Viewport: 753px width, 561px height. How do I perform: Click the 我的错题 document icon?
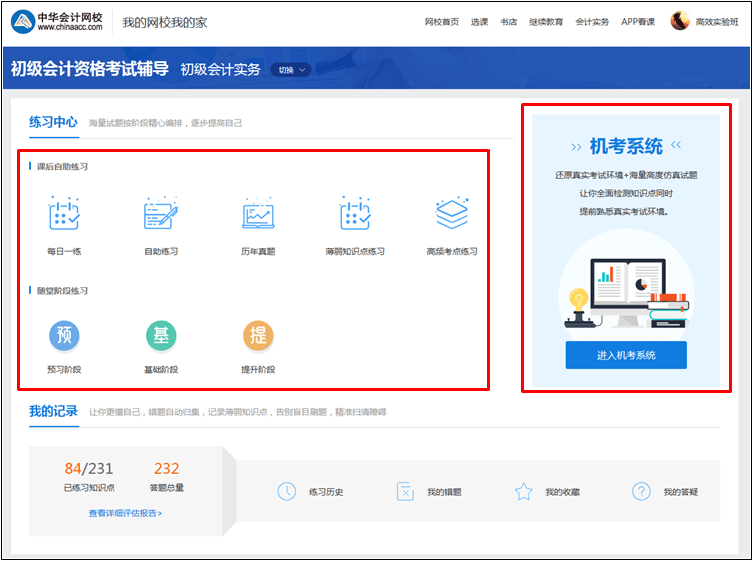(x=405, y=491)
